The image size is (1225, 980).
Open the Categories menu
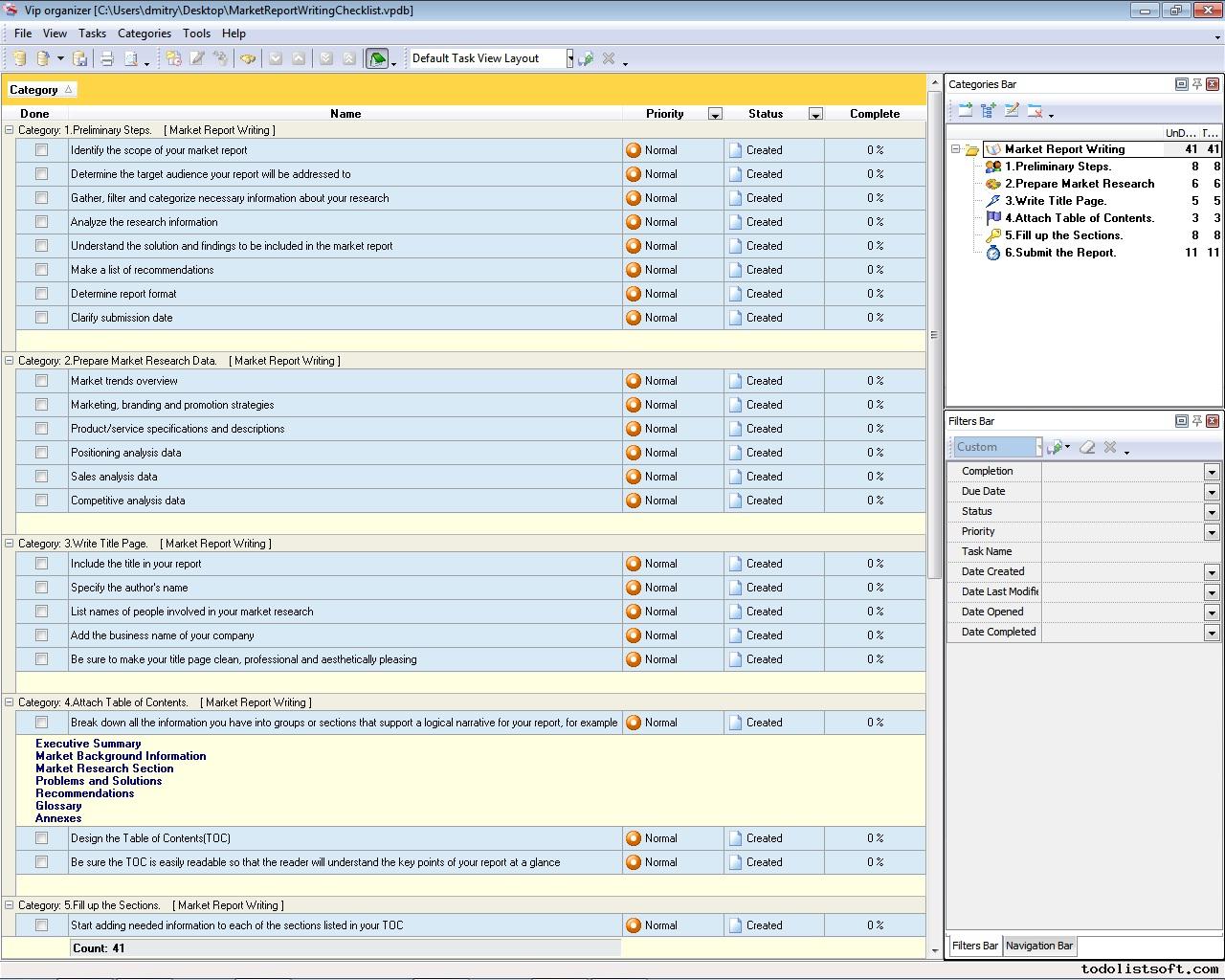pos(144,33)
